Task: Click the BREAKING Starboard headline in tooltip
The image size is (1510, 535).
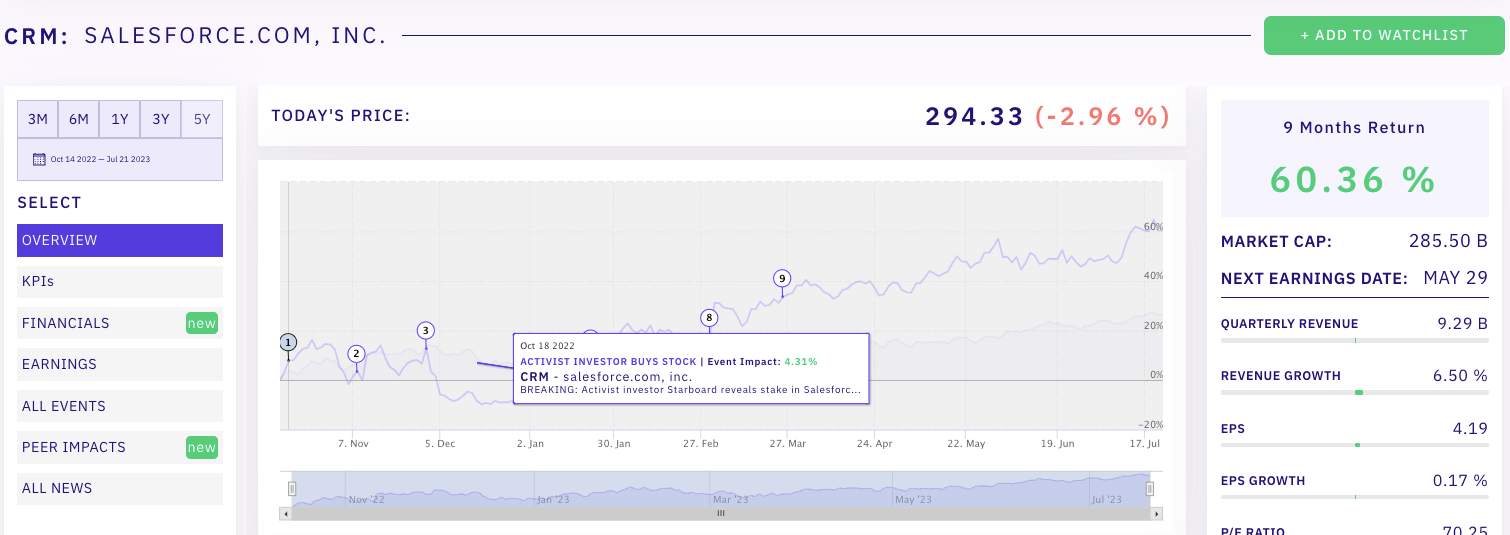Action: coord(691,390)
